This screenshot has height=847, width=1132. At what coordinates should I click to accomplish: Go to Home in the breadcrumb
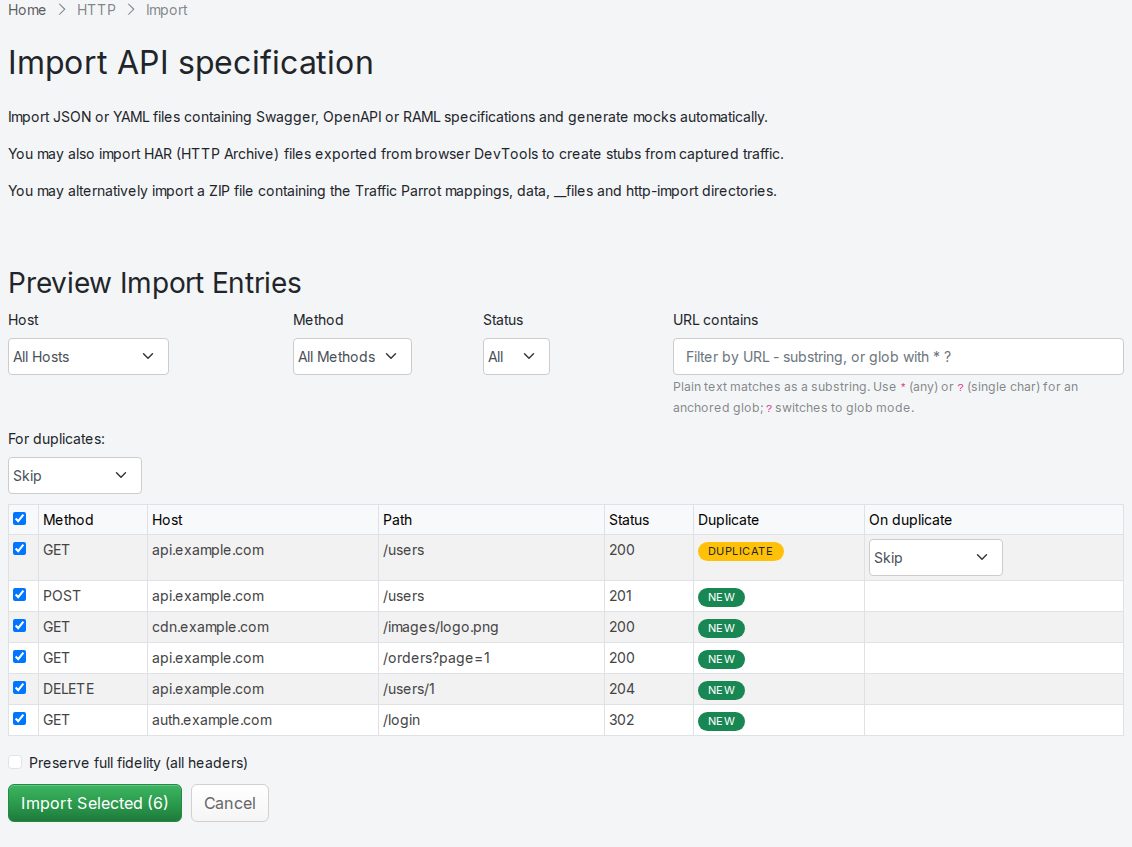click(x=27, y=10)
